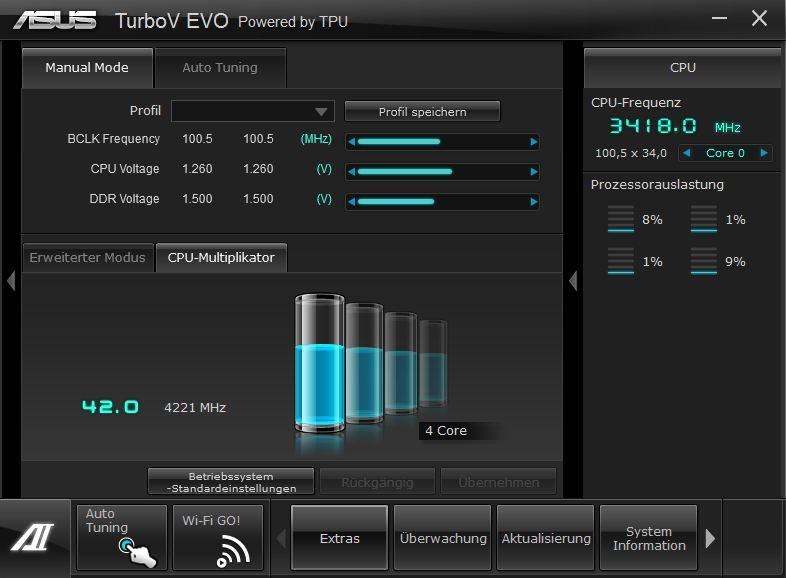Click the first tallest core cylinder
786x578 pixels.
coord(320,363)
